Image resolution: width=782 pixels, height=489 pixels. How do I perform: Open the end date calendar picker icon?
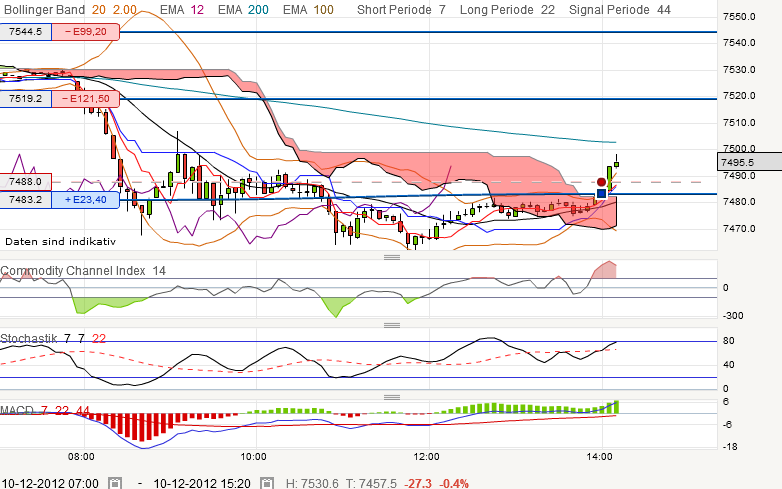[267, 483]
